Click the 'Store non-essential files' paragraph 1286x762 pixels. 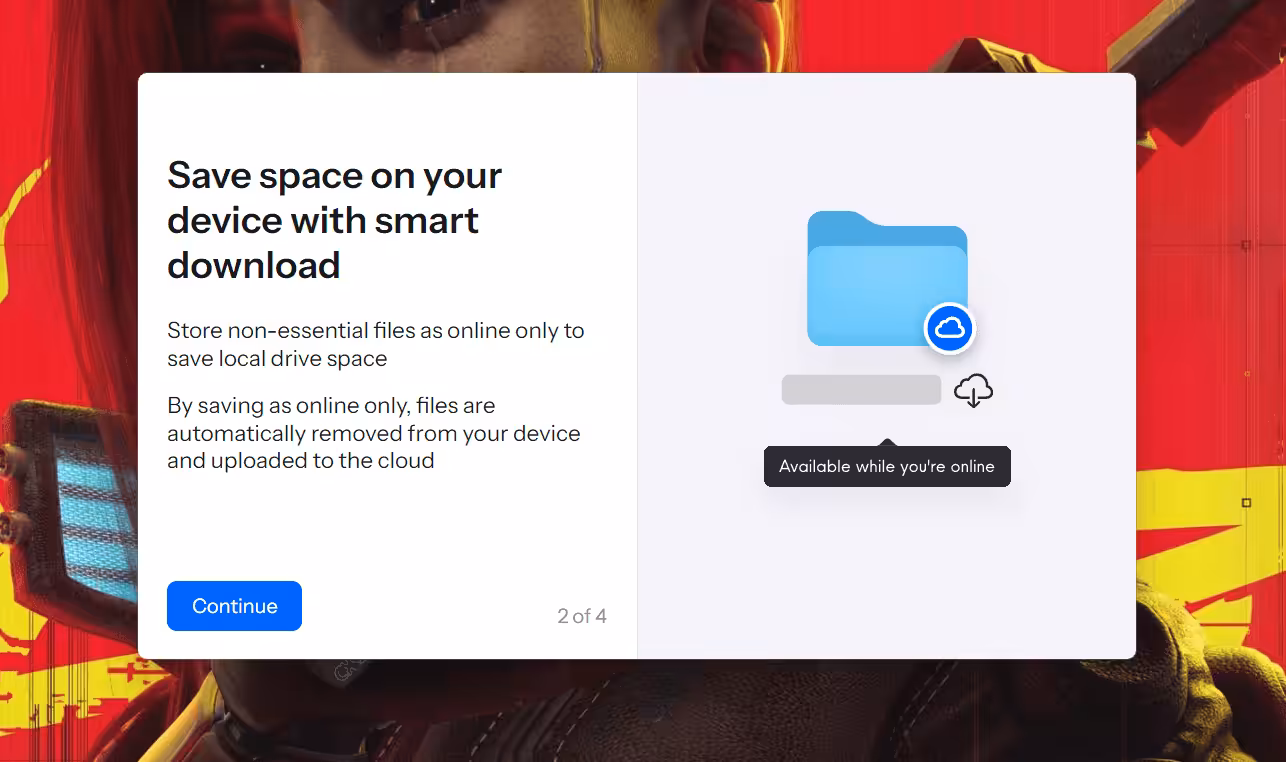pyautogui.click(x=375, y=344)
